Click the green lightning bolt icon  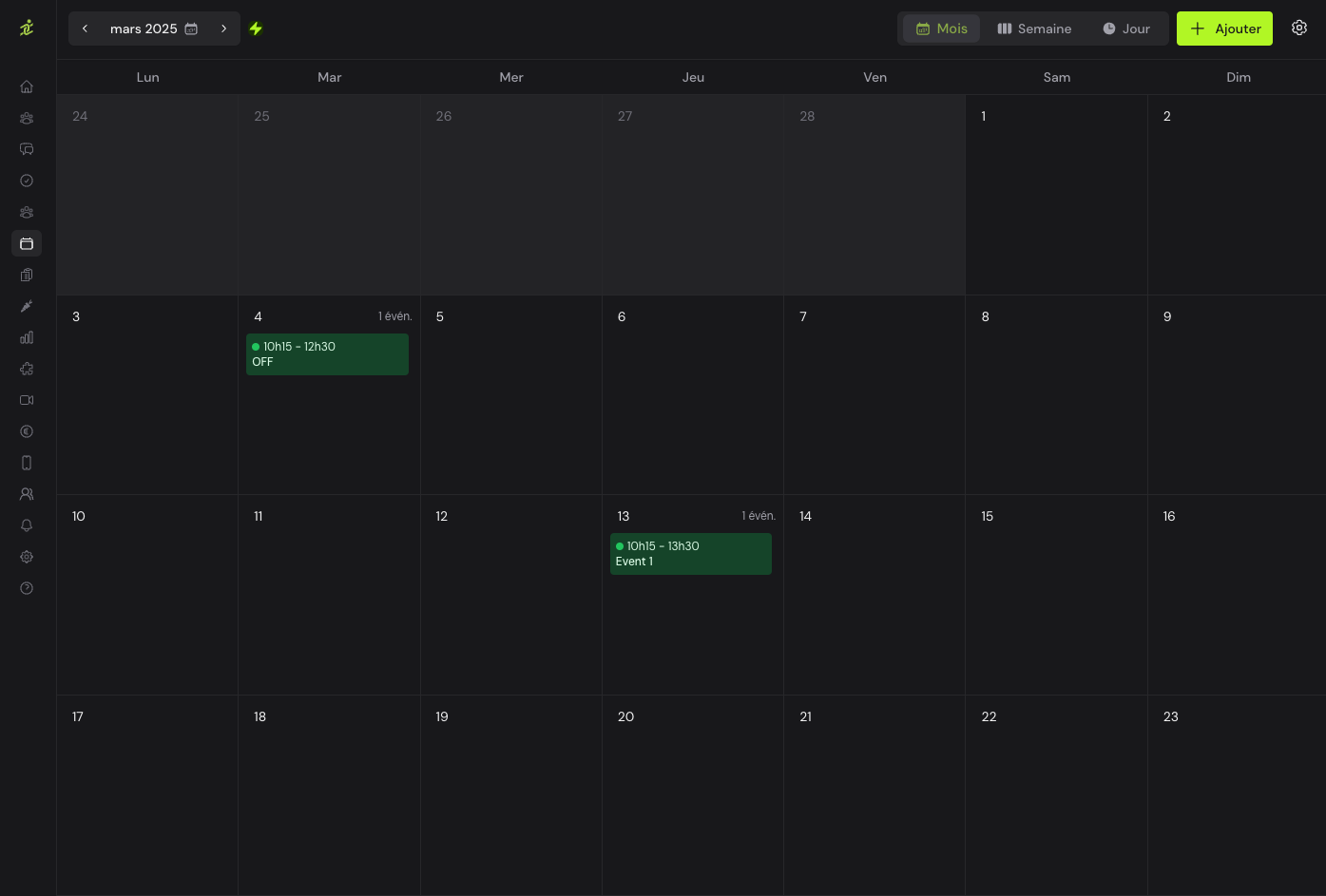coord(256,29)
